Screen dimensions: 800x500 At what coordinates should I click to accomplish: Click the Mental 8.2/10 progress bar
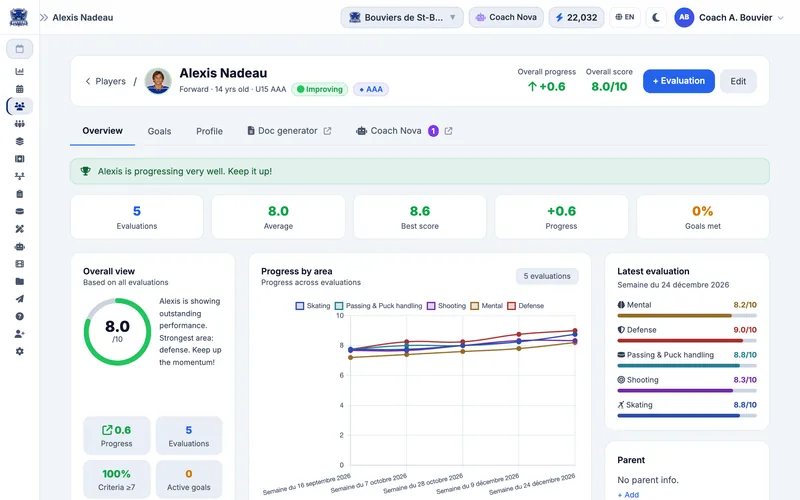pos(687,316)
